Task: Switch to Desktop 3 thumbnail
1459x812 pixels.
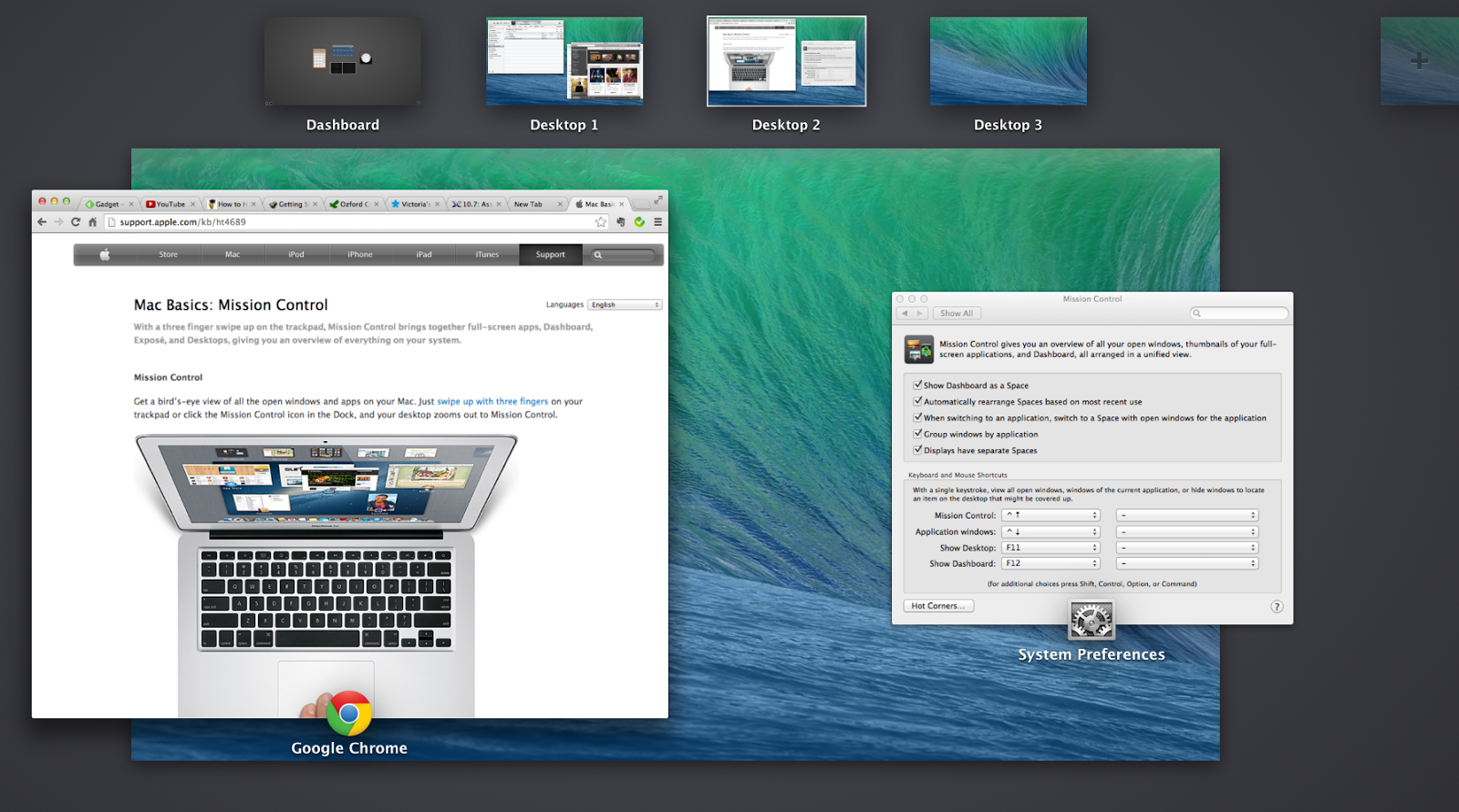Action: tap(1008, 61)
